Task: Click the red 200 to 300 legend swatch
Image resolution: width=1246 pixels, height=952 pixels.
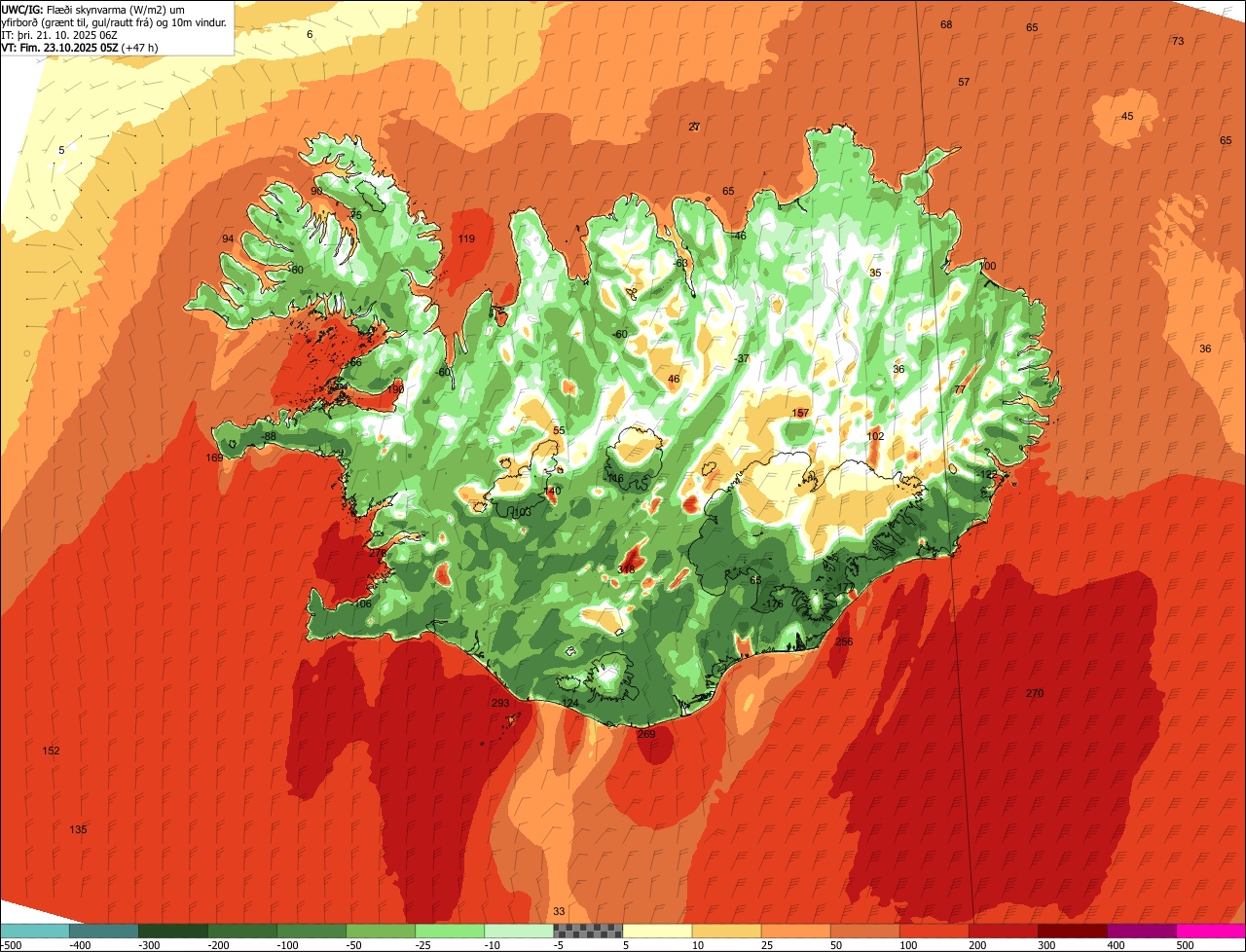Action: tap(1003, 931)
